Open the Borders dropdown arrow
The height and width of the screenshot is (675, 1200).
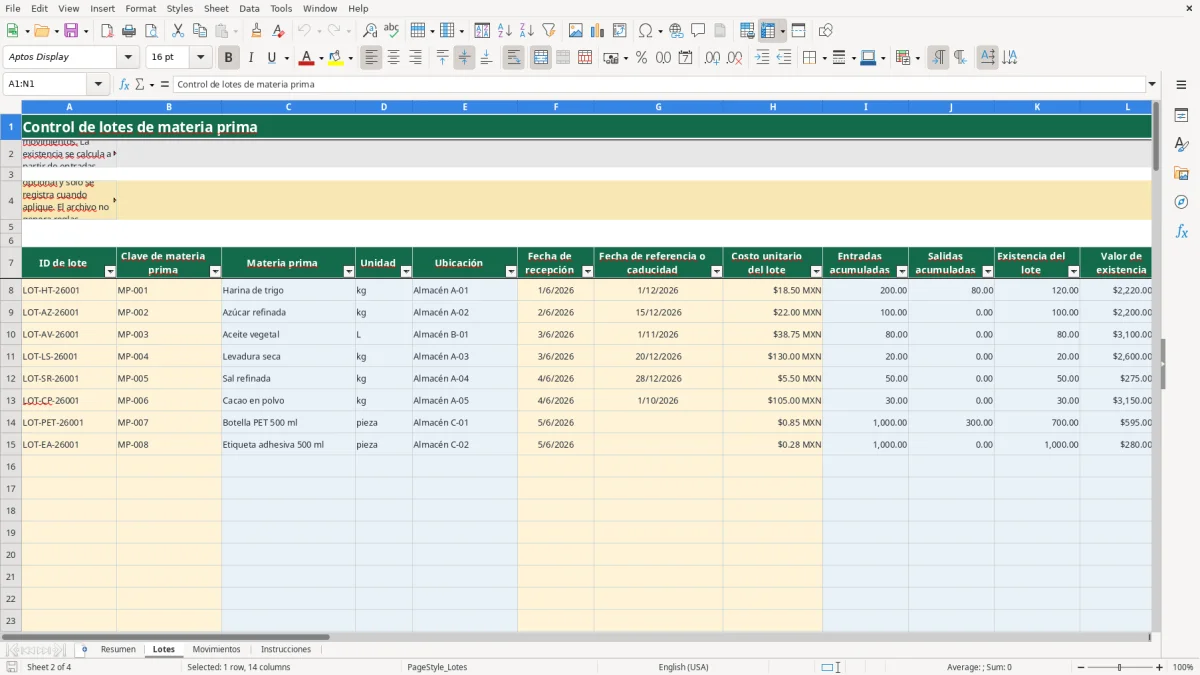click(x=823, y=58)
